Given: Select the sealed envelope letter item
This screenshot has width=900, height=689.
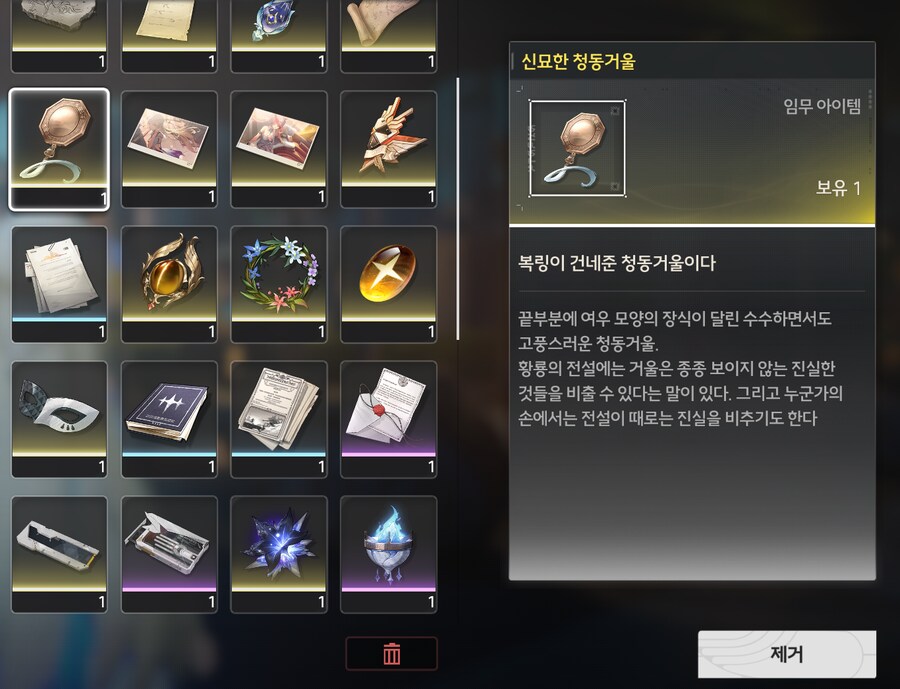Looking at the screenshot, I should coord(389,419).
